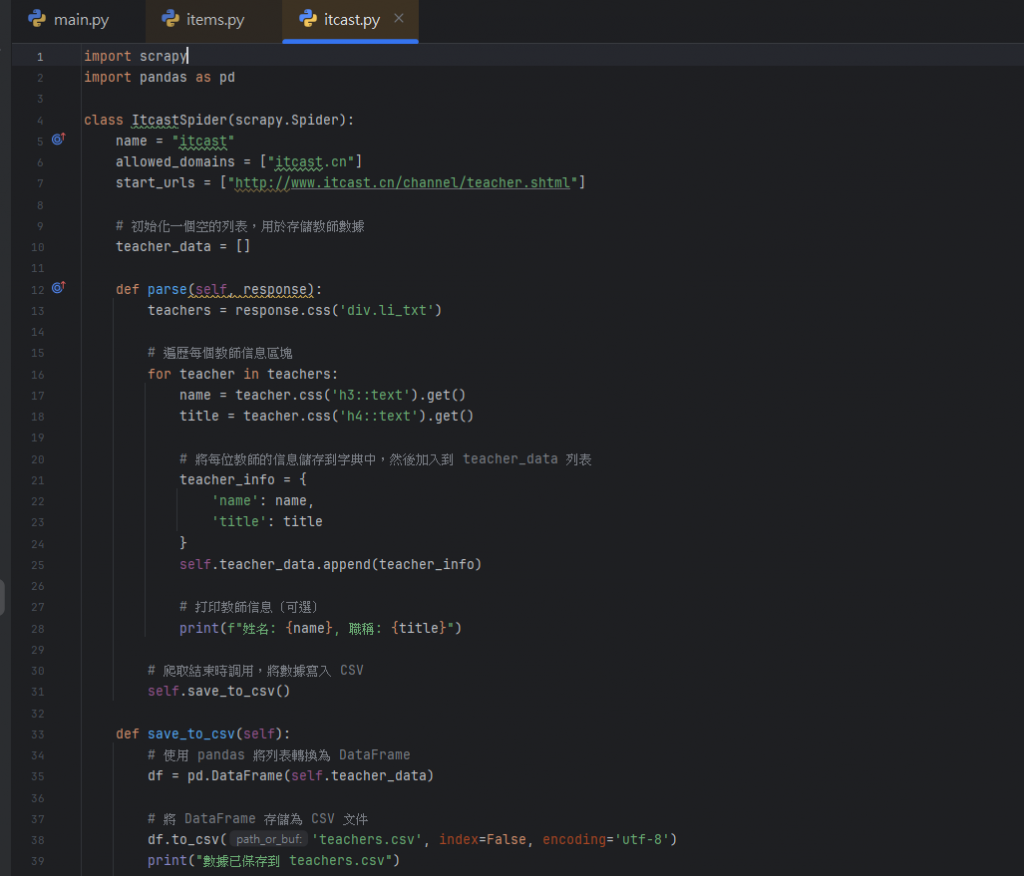Click the 'teachers.csv' filename string

(x=367, y=839)
